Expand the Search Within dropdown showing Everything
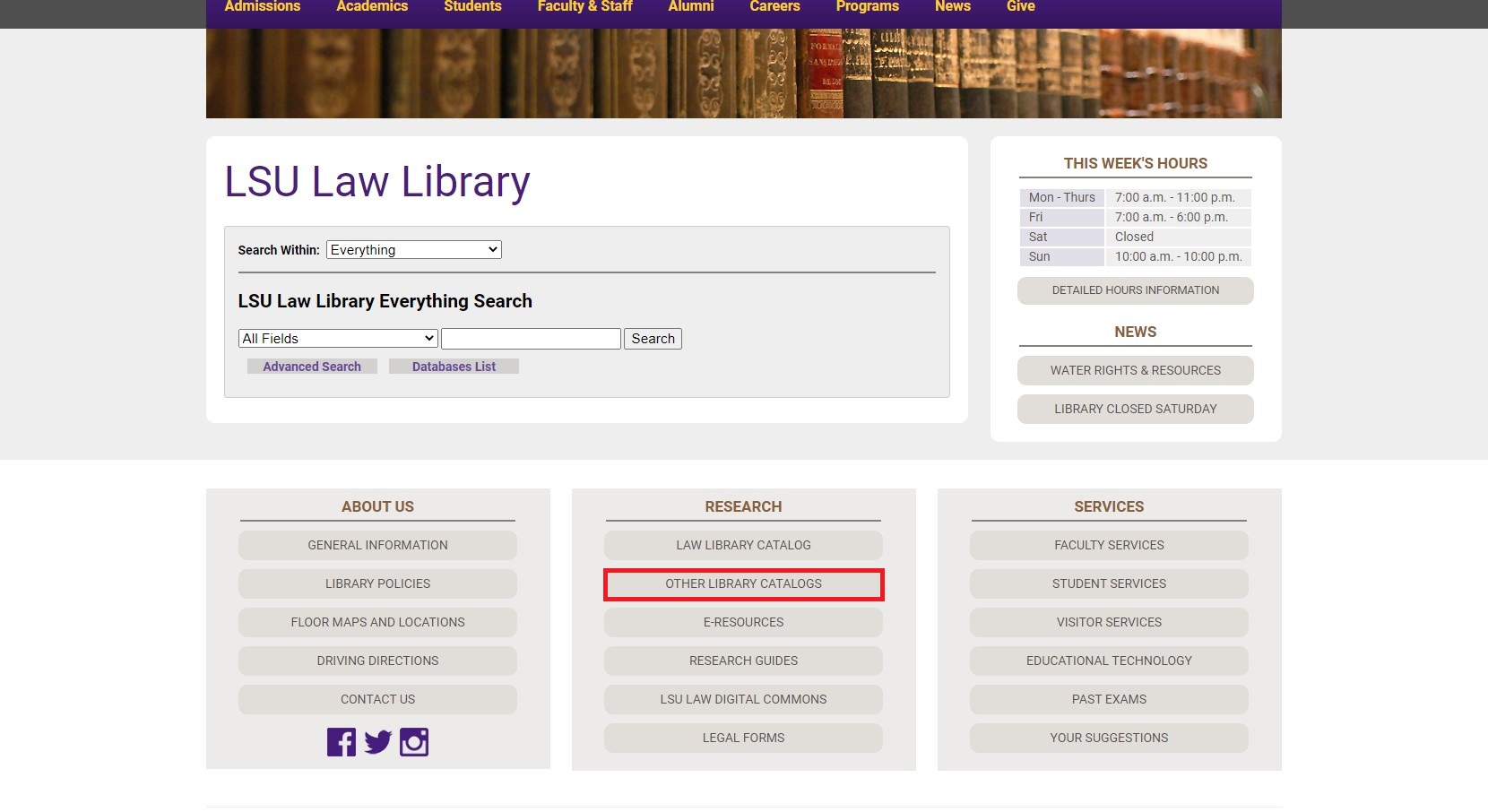Image resolution: width=1488 pixels, height=812 pixels. click(x=414, y=250)
